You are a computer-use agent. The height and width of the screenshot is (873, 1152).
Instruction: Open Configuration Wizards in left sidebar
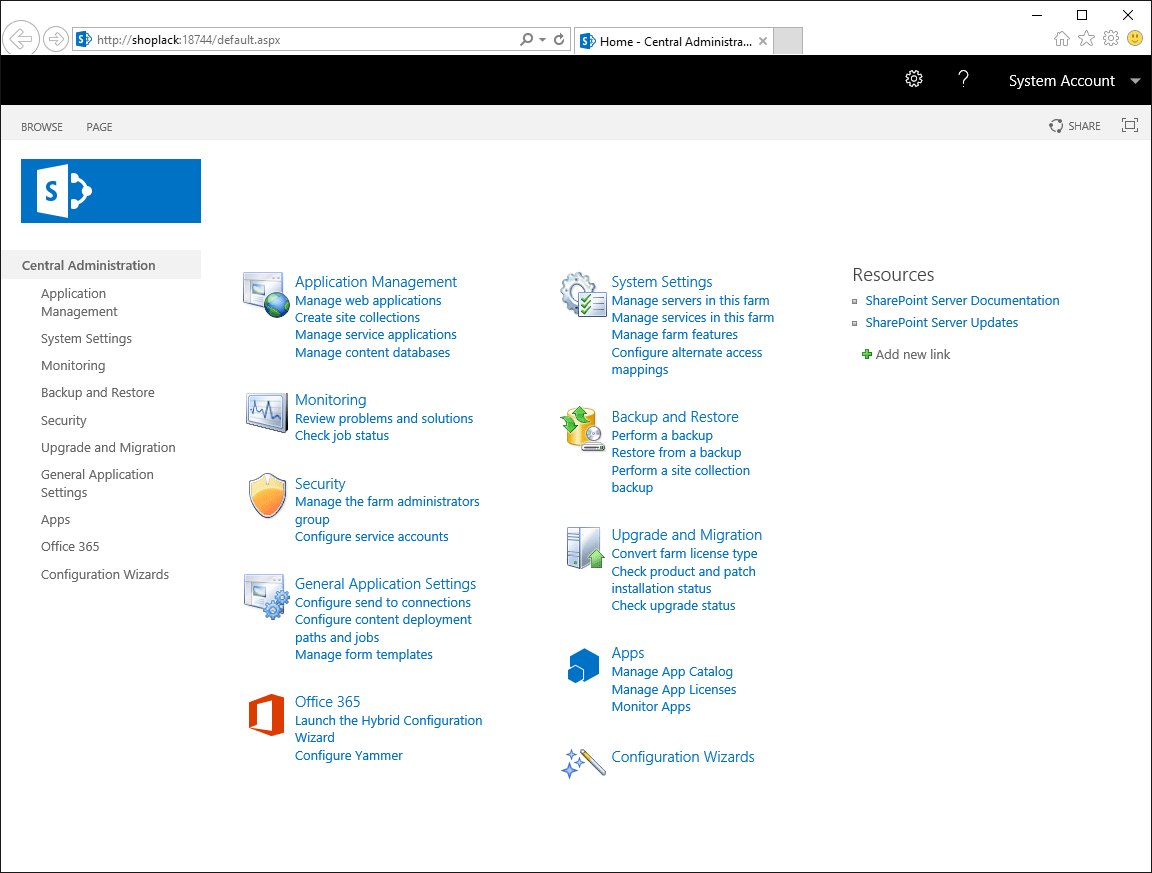[105, 575]
